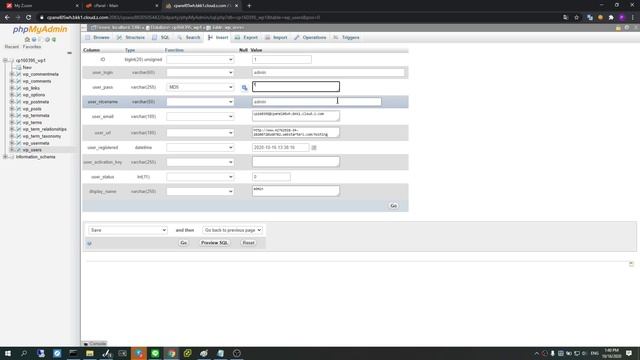
Task: Collapse all navigation tree icon
Action: click(x=69, y=53)
